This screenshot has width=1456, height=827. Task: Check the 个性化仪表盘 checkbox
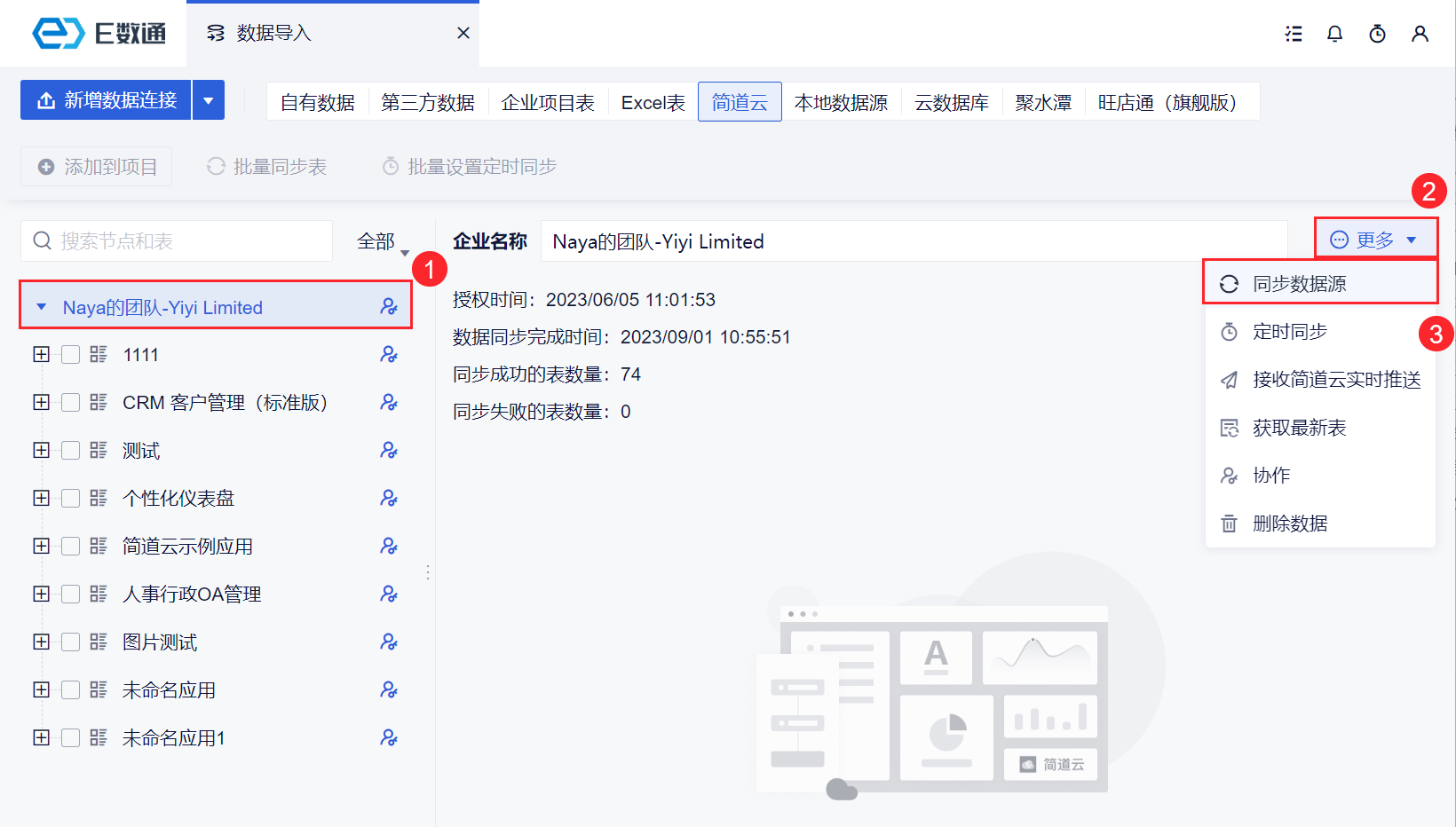(71, 499)
